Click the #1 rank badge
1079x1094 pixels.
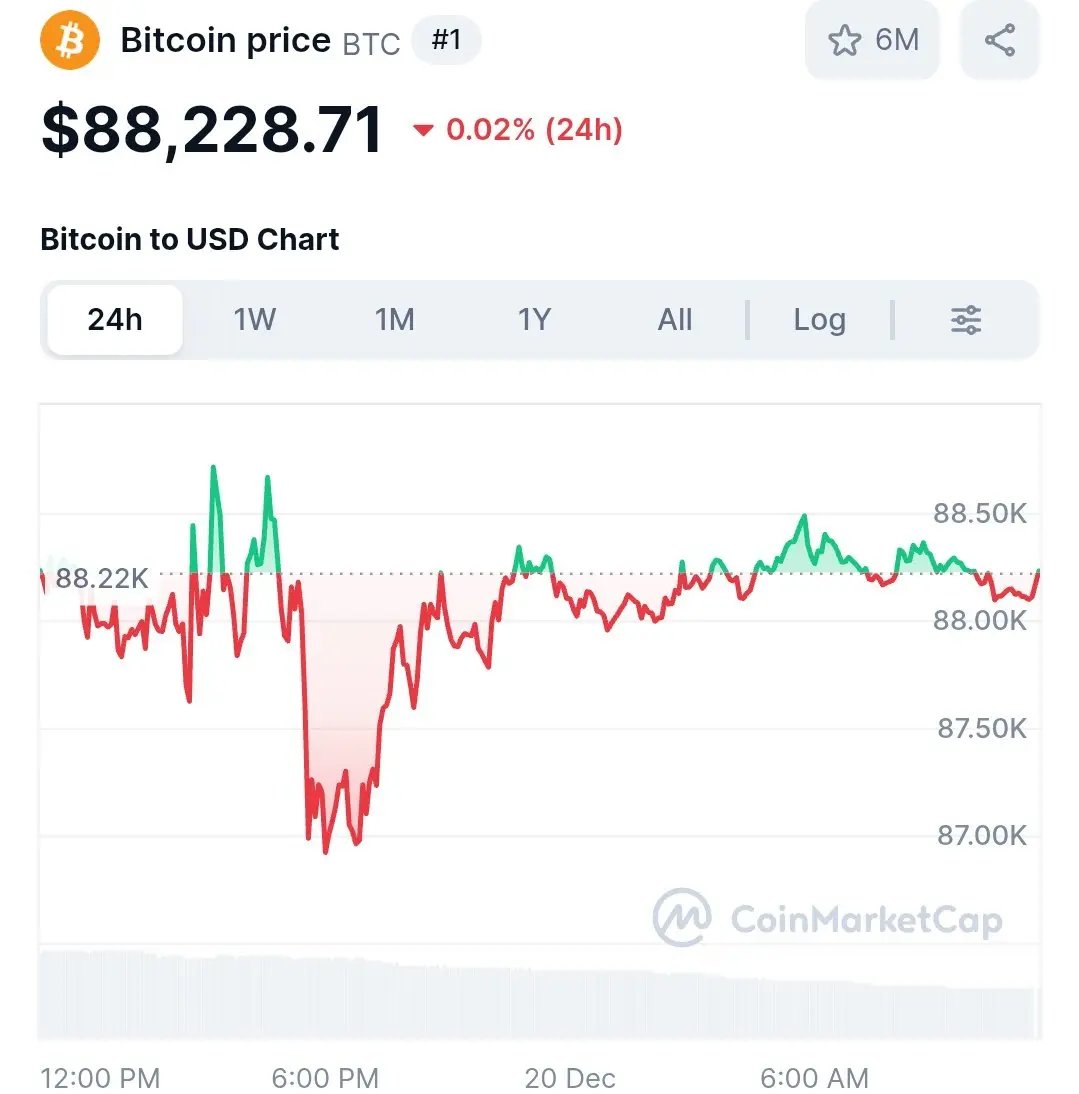[x=446, y=40]
